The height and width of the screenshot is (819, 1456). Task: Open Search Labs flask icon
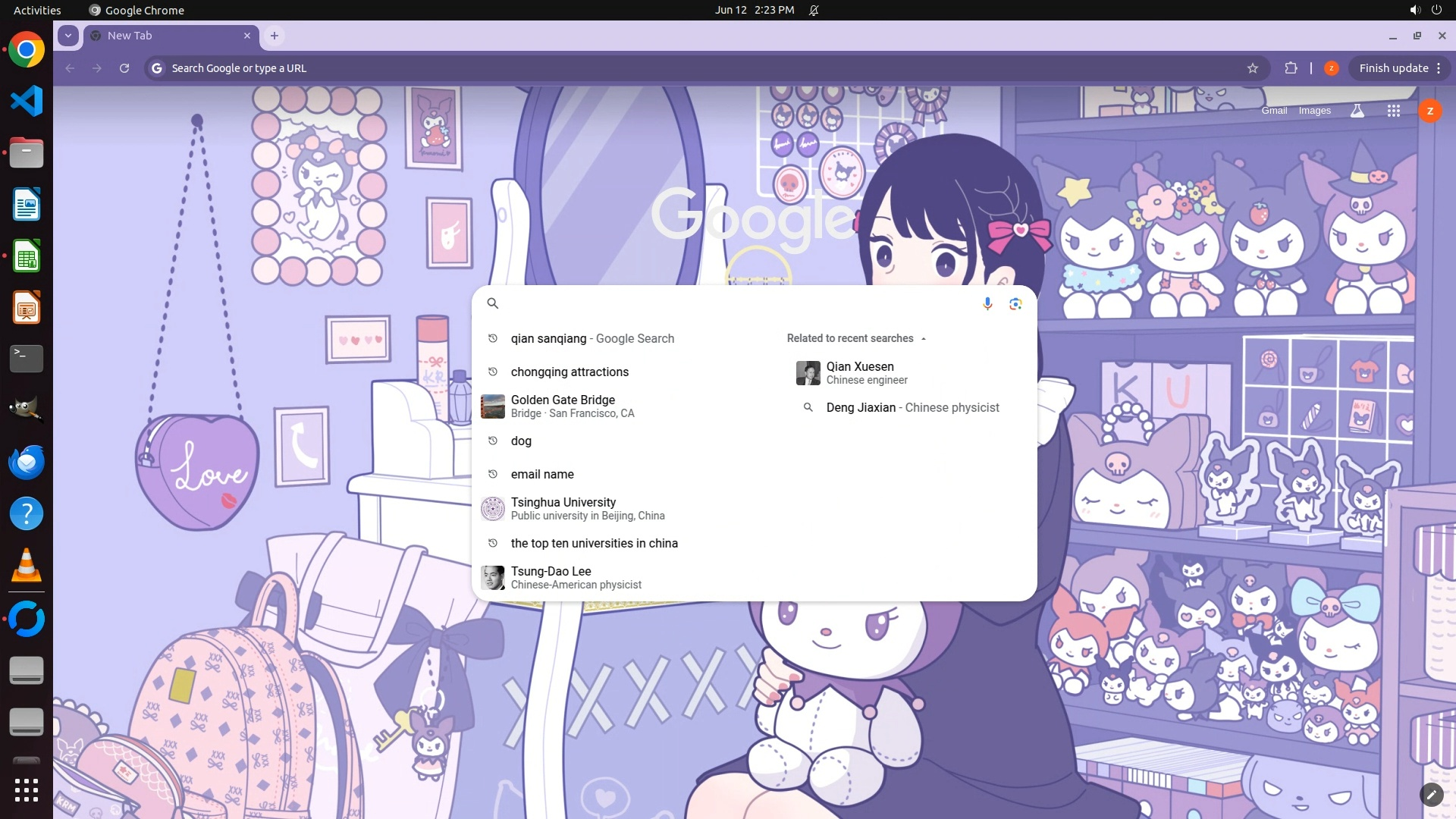[x=1357, y=111]
